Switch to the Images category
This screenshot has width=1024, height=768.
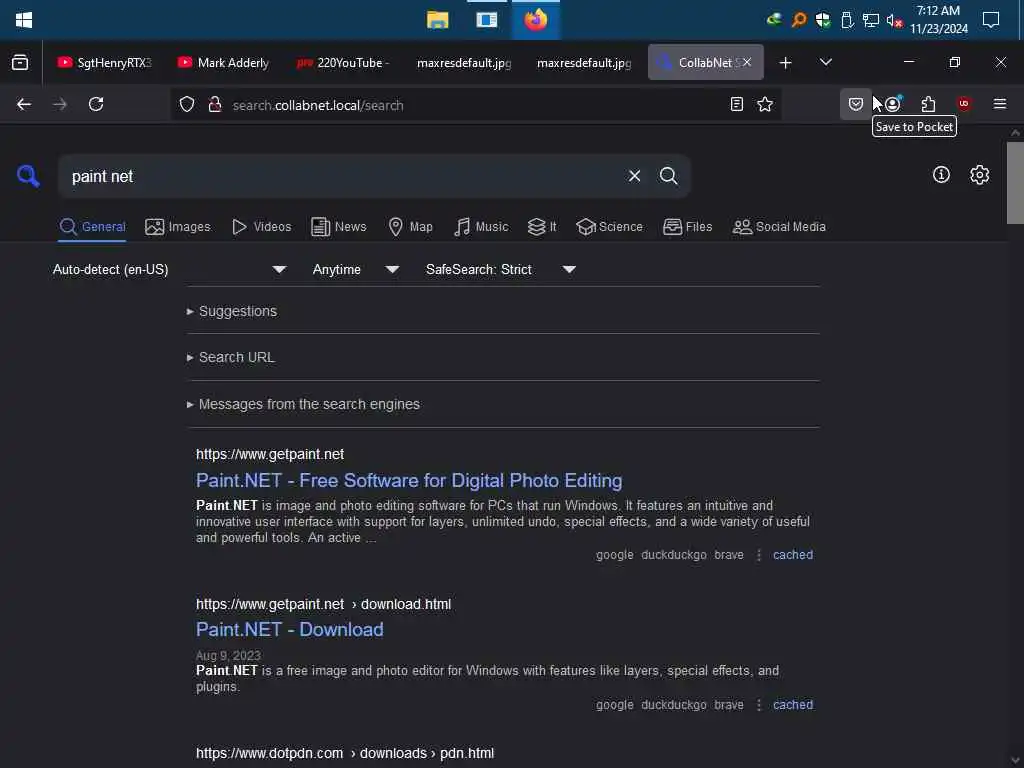point(178,227)
